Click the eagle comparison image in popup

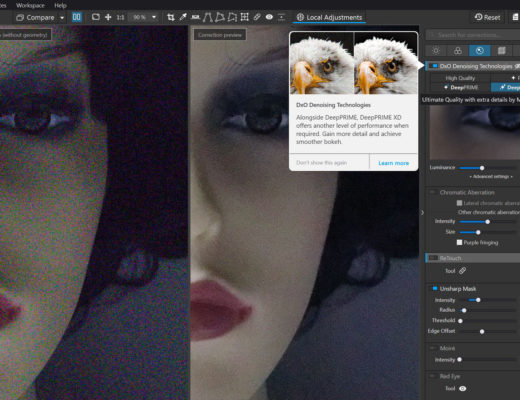pyautogui.click(x=354, y=64)
